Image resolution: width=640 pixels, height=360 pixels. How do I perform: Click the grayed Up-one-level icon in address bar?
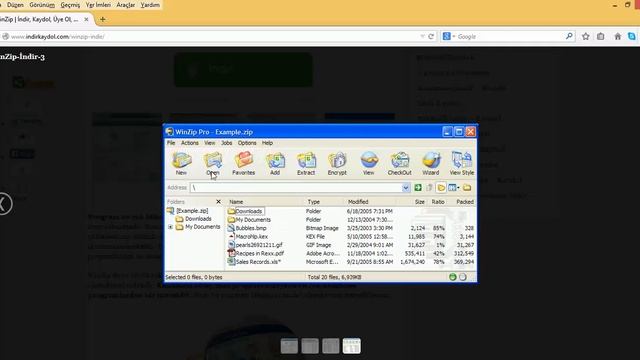point(429,187)
